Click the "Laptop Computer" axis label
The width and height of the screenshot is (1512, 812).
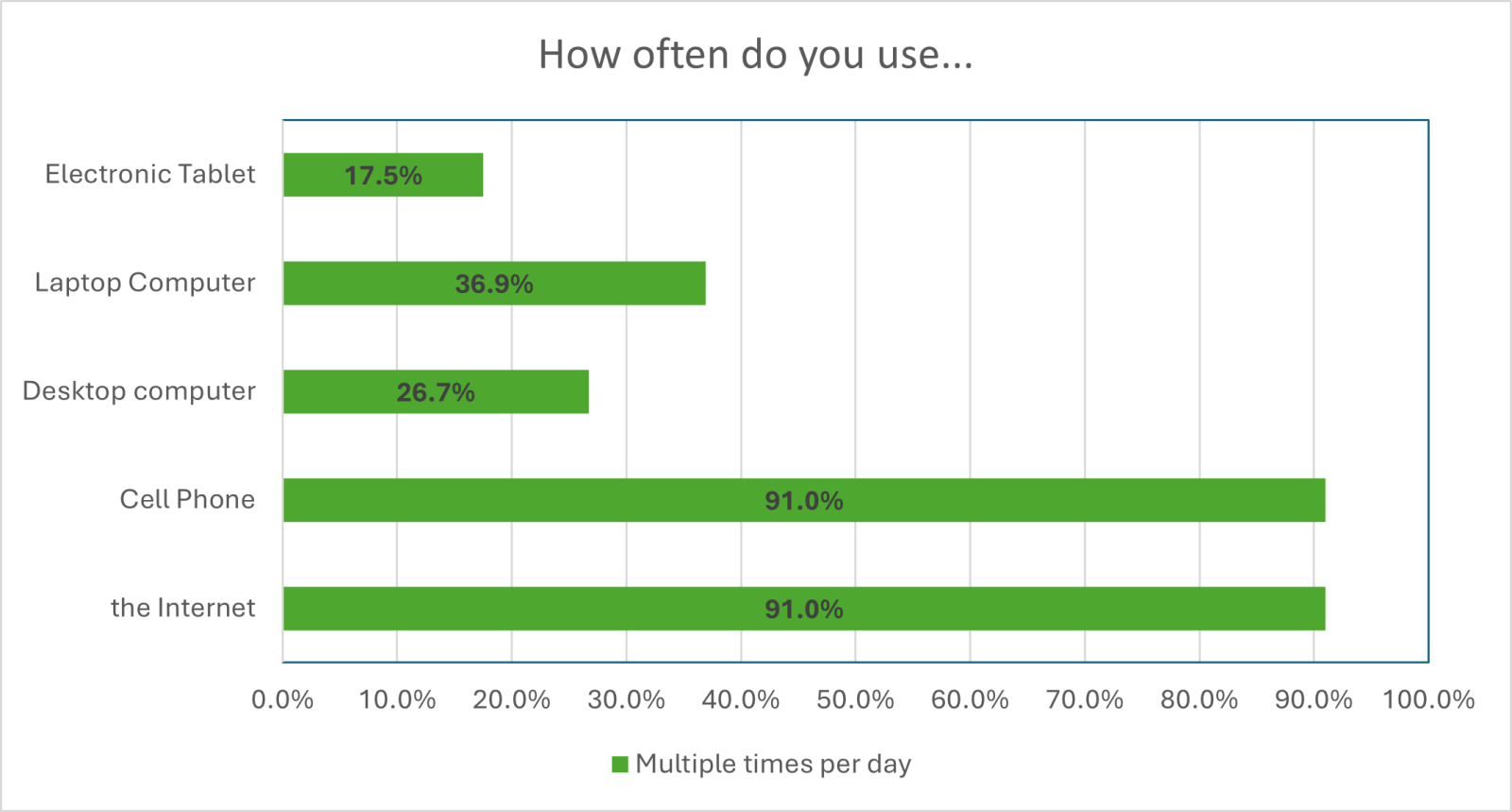[145, 283]
